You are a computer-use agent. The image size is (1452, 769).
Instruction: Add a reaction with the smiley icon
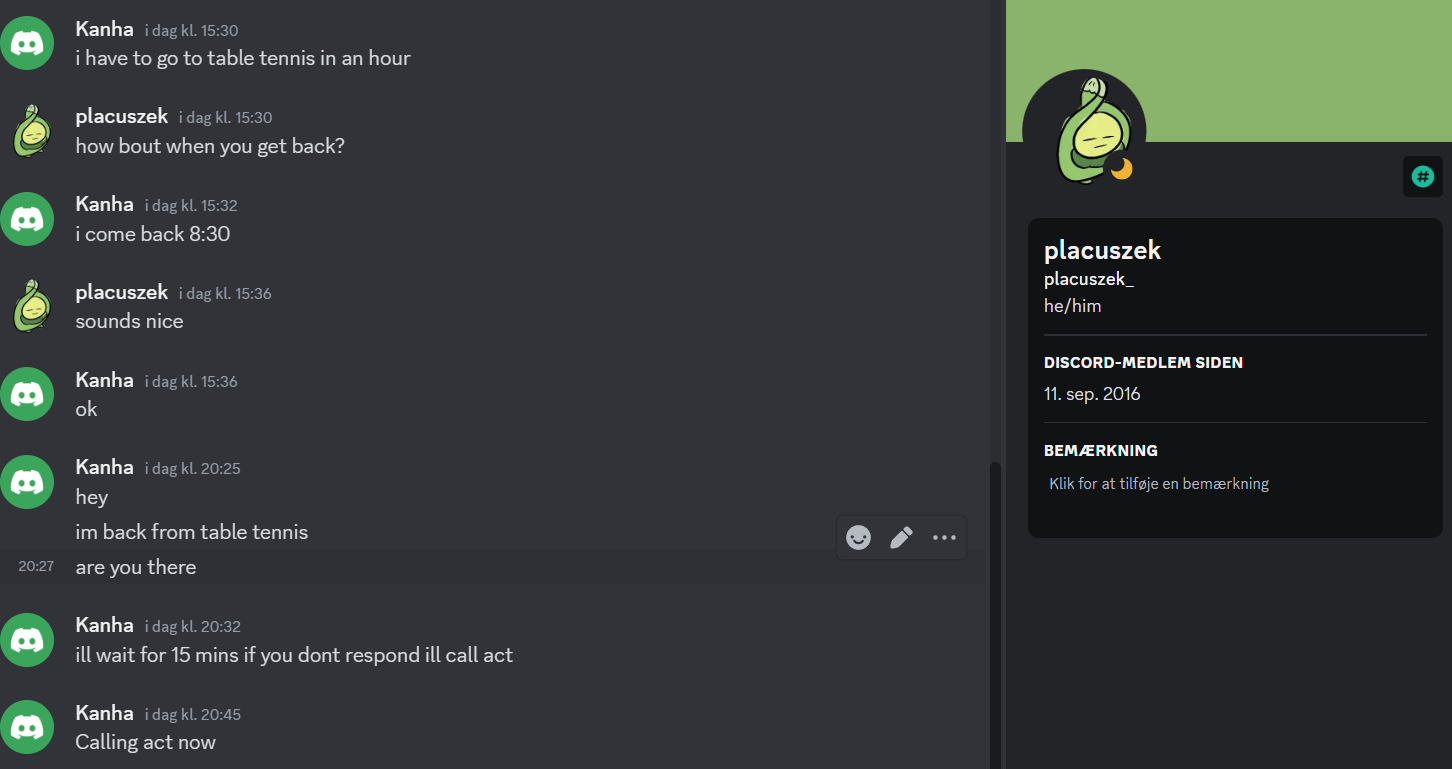pos(858,538)
